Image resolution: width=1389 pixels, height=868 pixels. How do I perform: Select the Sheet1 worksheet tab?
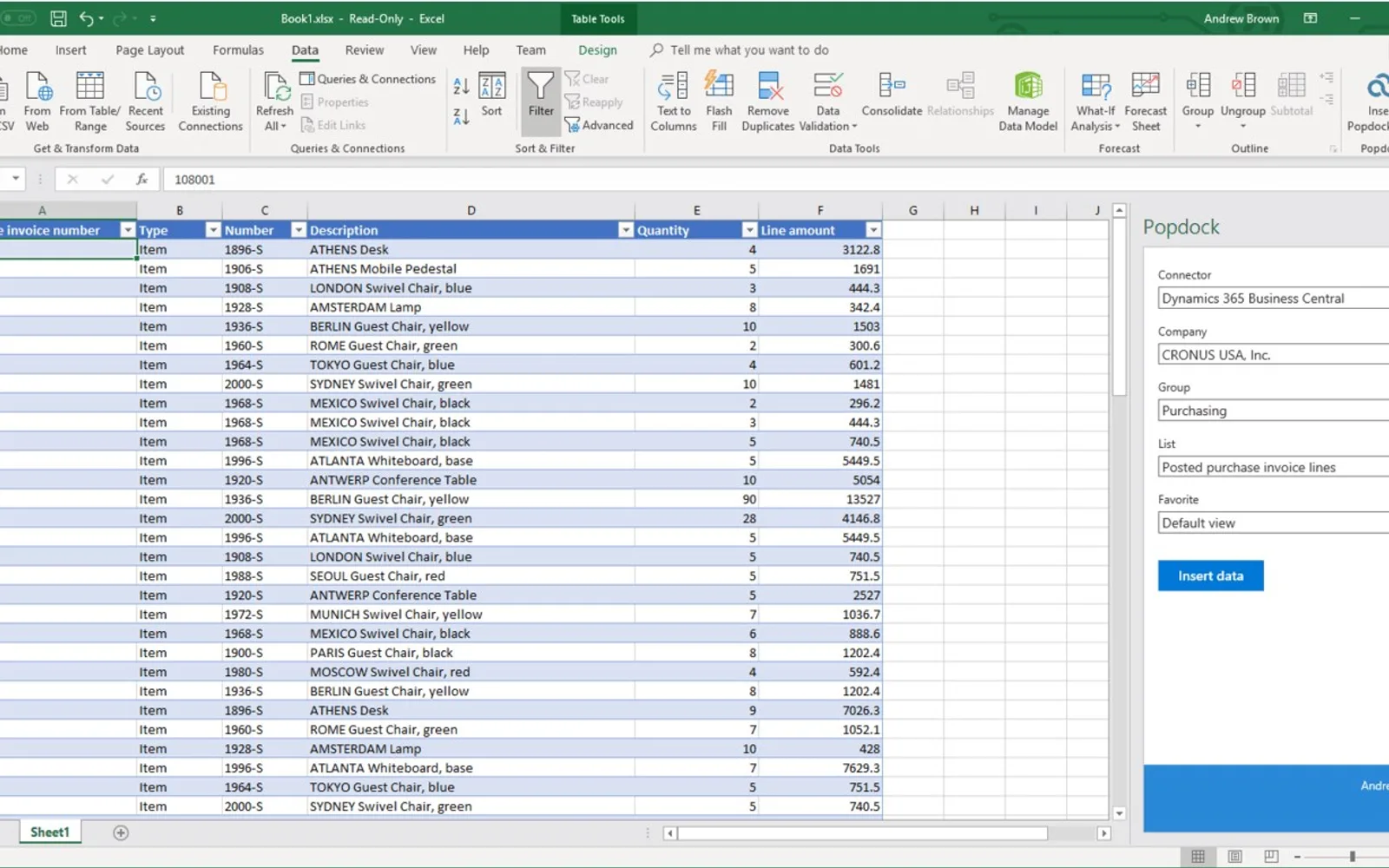[x=49, y=832]
